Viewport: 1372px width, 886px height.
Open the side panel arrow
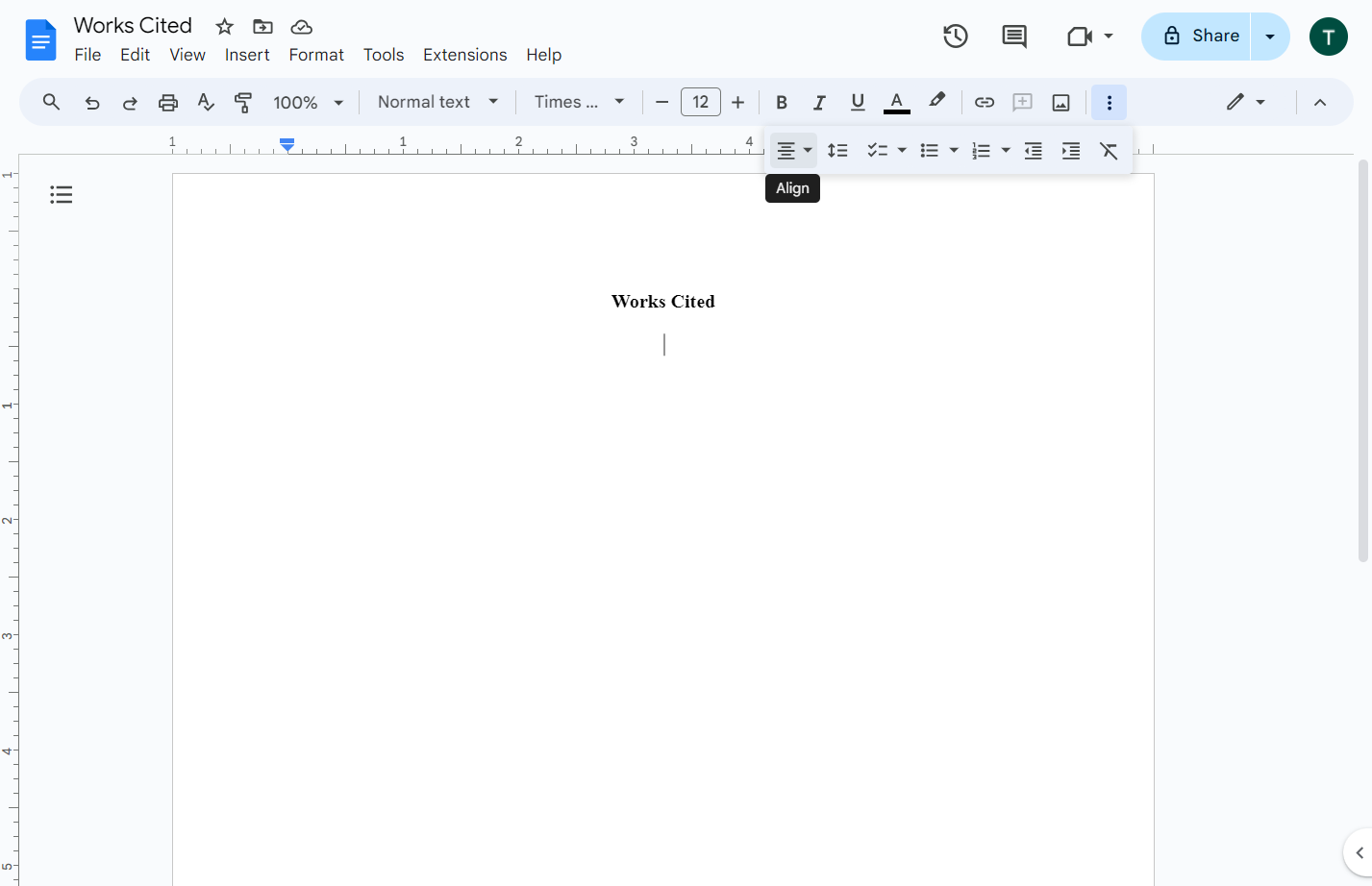[1359, 852]
